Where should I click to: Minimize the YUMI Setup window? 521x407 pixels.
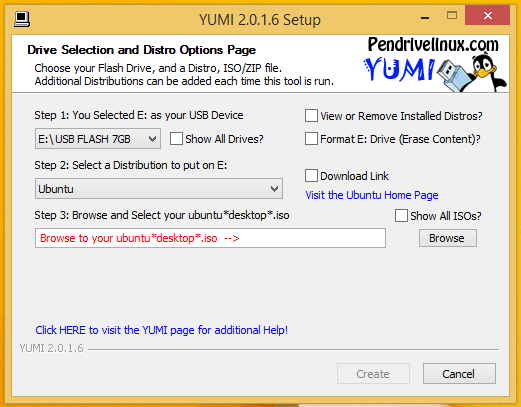tap(425, 17)
